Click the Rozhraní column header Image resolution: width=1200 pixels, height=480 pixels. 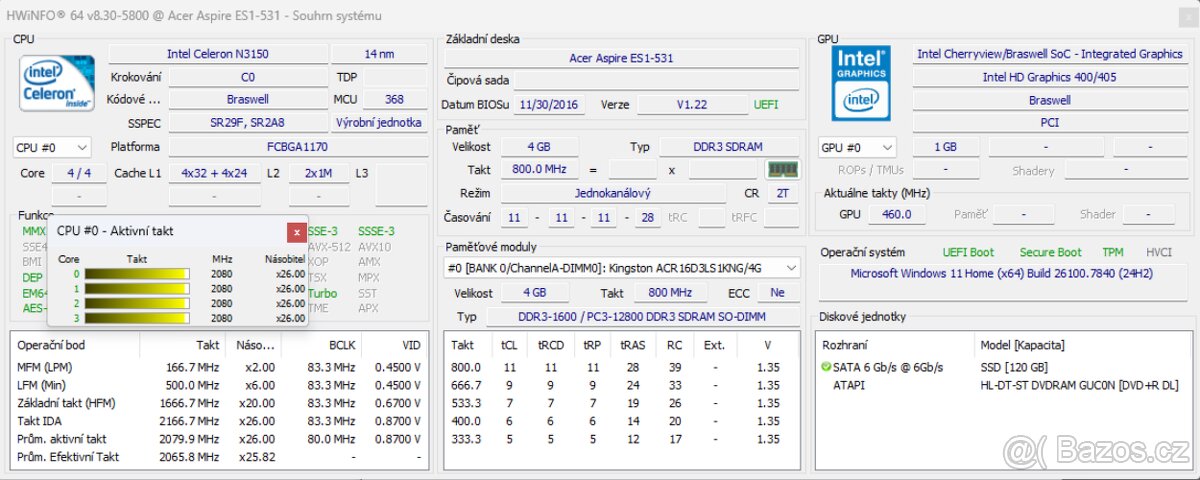pos(895,345)
